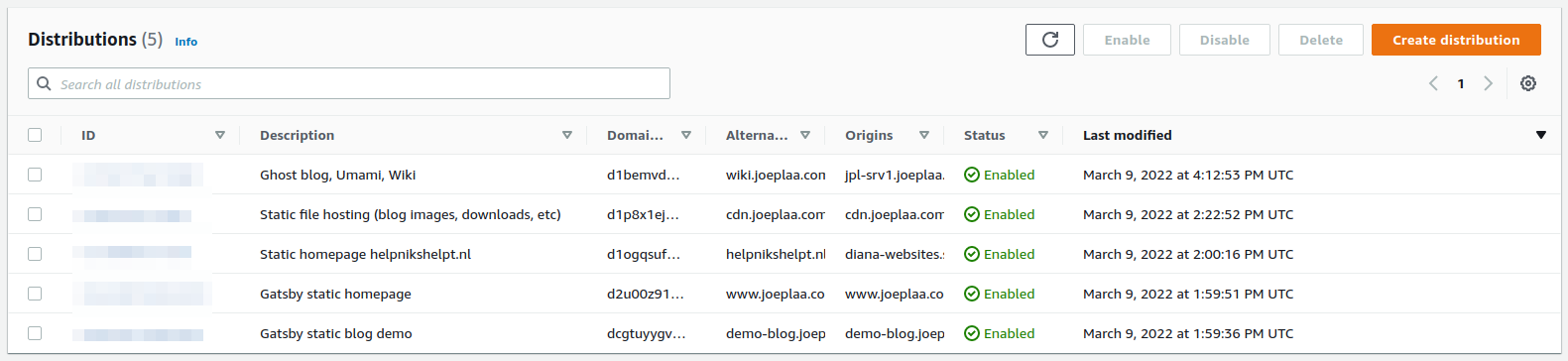This screenshot has height=361, width=1568.
Task: Click 'March 9, 2022 at 1:59:36 PM UTC'
Action: [1188, 333]
